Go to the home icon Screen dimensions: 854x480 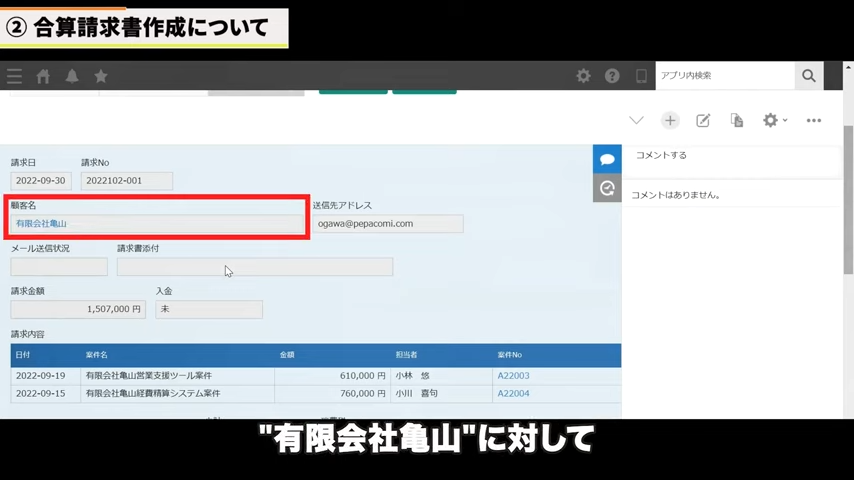[43, 76]
